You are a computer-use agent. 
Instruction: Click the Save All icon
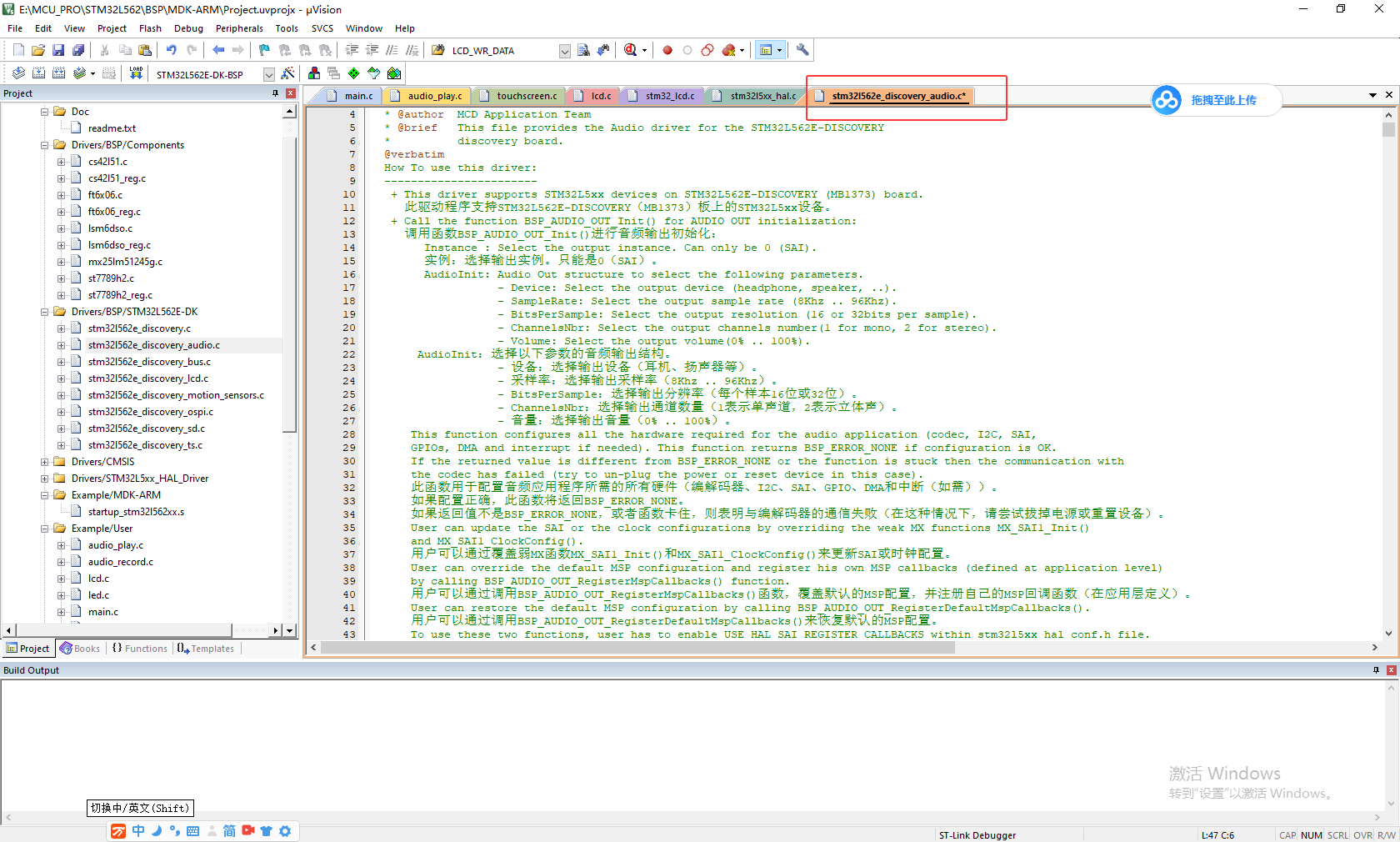point(78,50)
